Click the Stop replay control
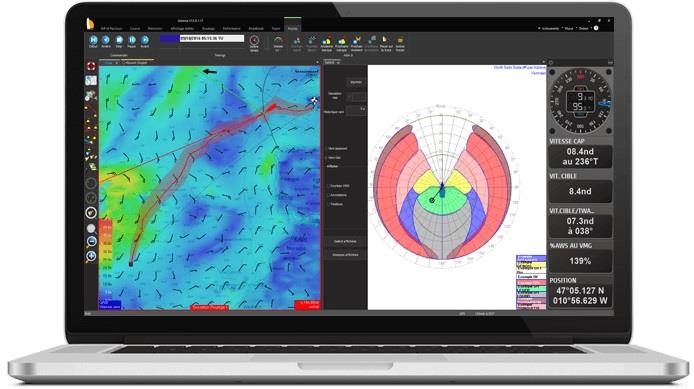This screenshot has width=694, height=389. pyautogui.click(x=119, y=40)
